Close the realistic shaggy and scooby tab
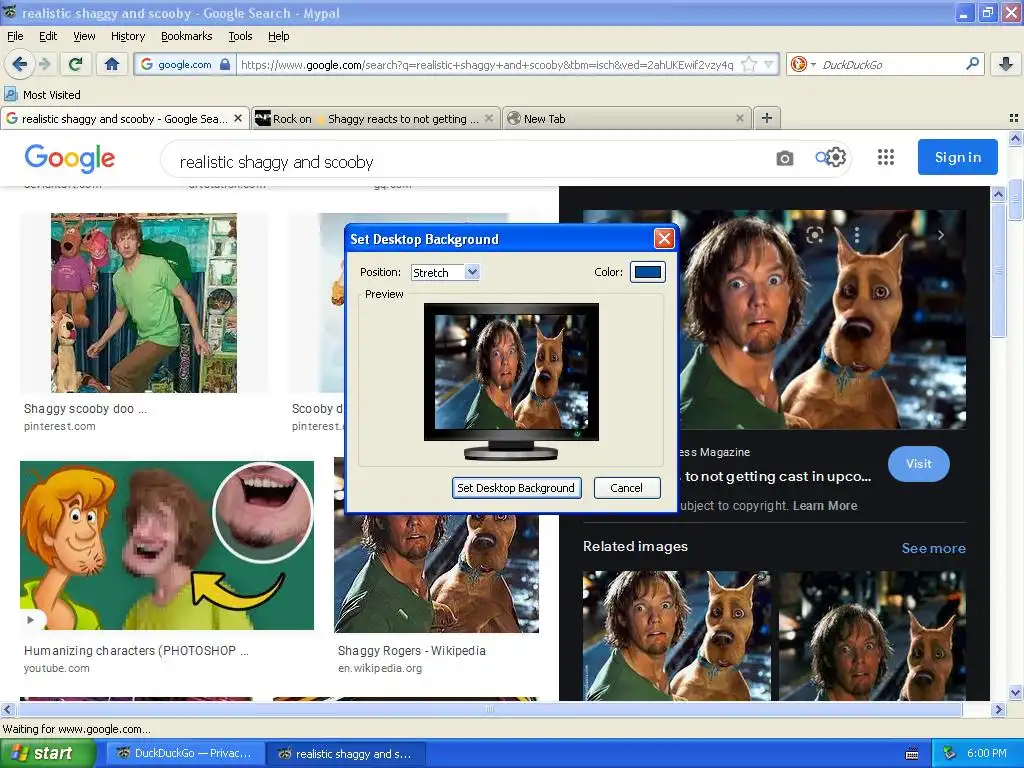 coord(238,118)
